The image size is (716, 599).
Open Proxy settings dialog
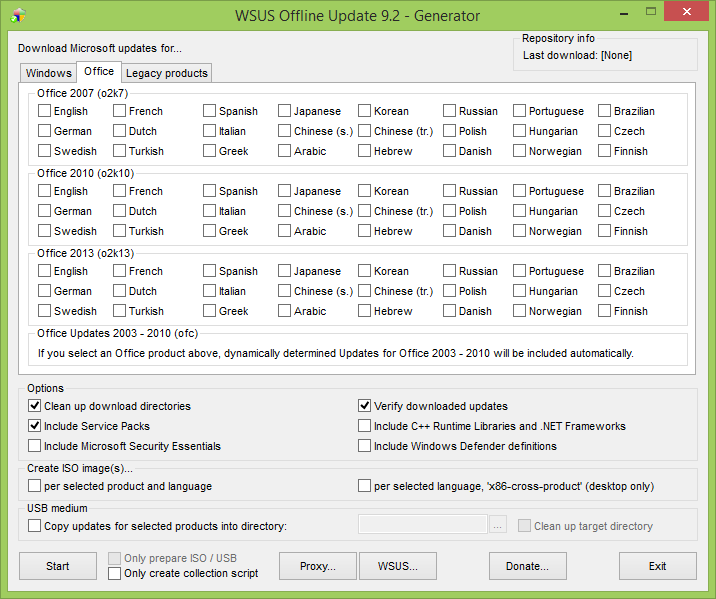pos(317,566)
